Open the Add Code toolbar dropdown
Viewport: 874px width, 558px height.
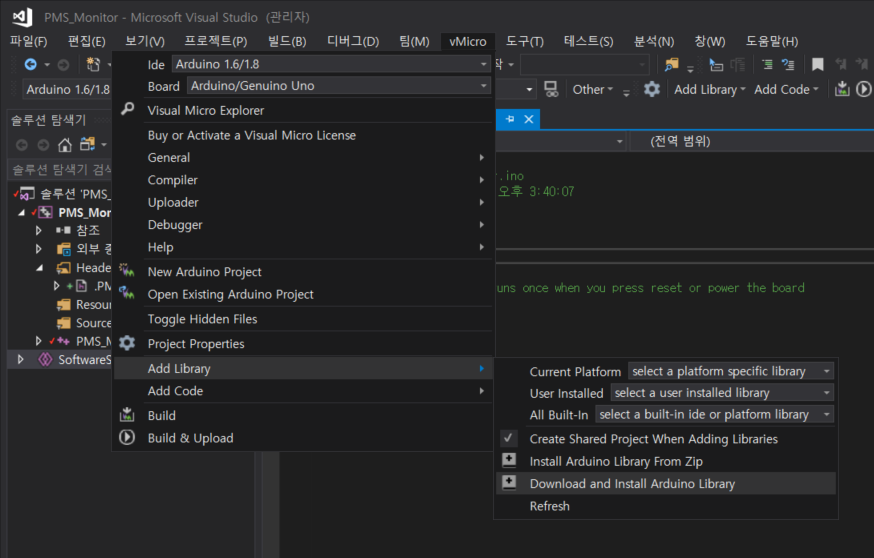tap(786, 89)
